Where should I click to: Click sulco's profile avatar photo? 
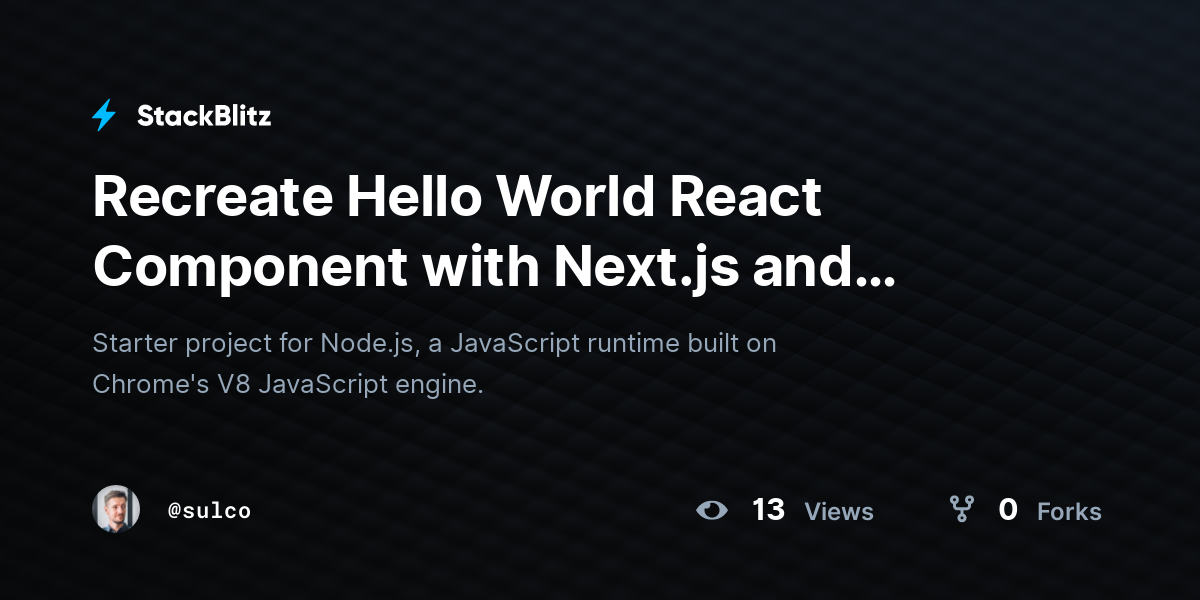[116, 510]
